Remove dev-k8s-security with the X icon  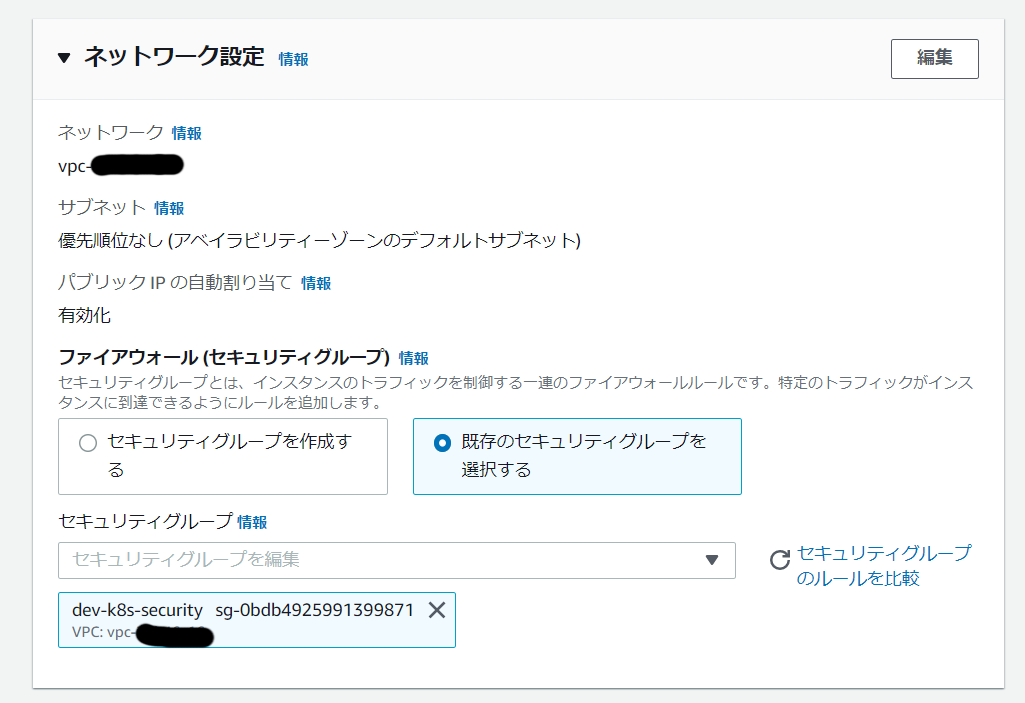(x=437, y=610)
